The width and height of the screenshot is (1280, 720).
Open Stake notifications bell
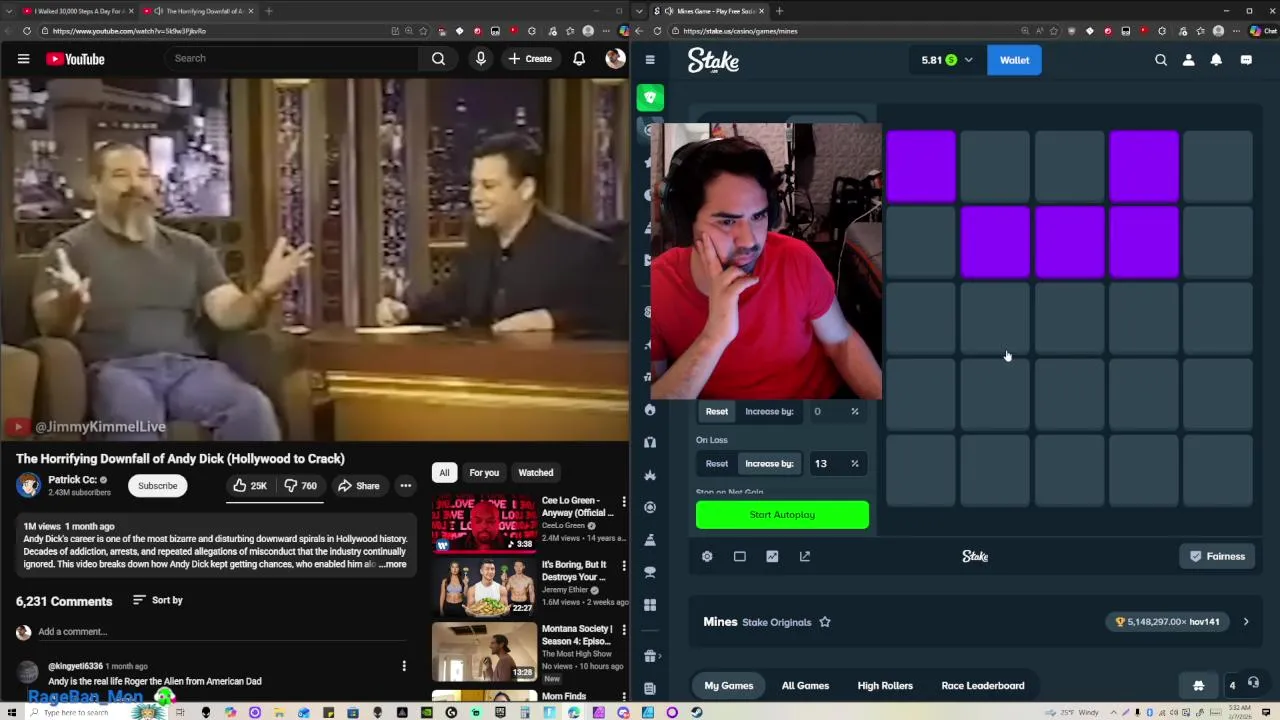point(1216,60)
